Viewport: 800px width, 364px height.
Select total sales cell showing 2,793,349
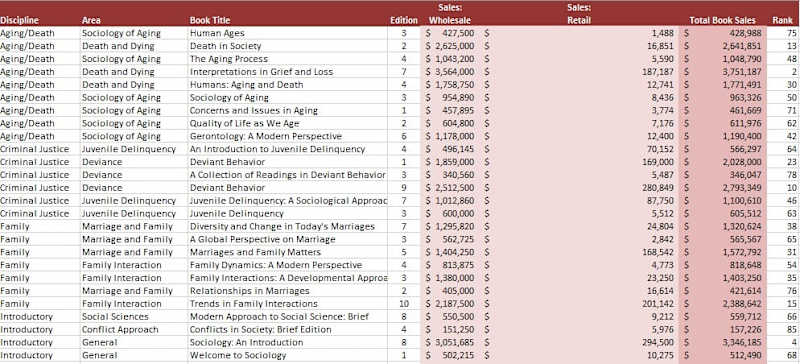[x=722, y=187]
